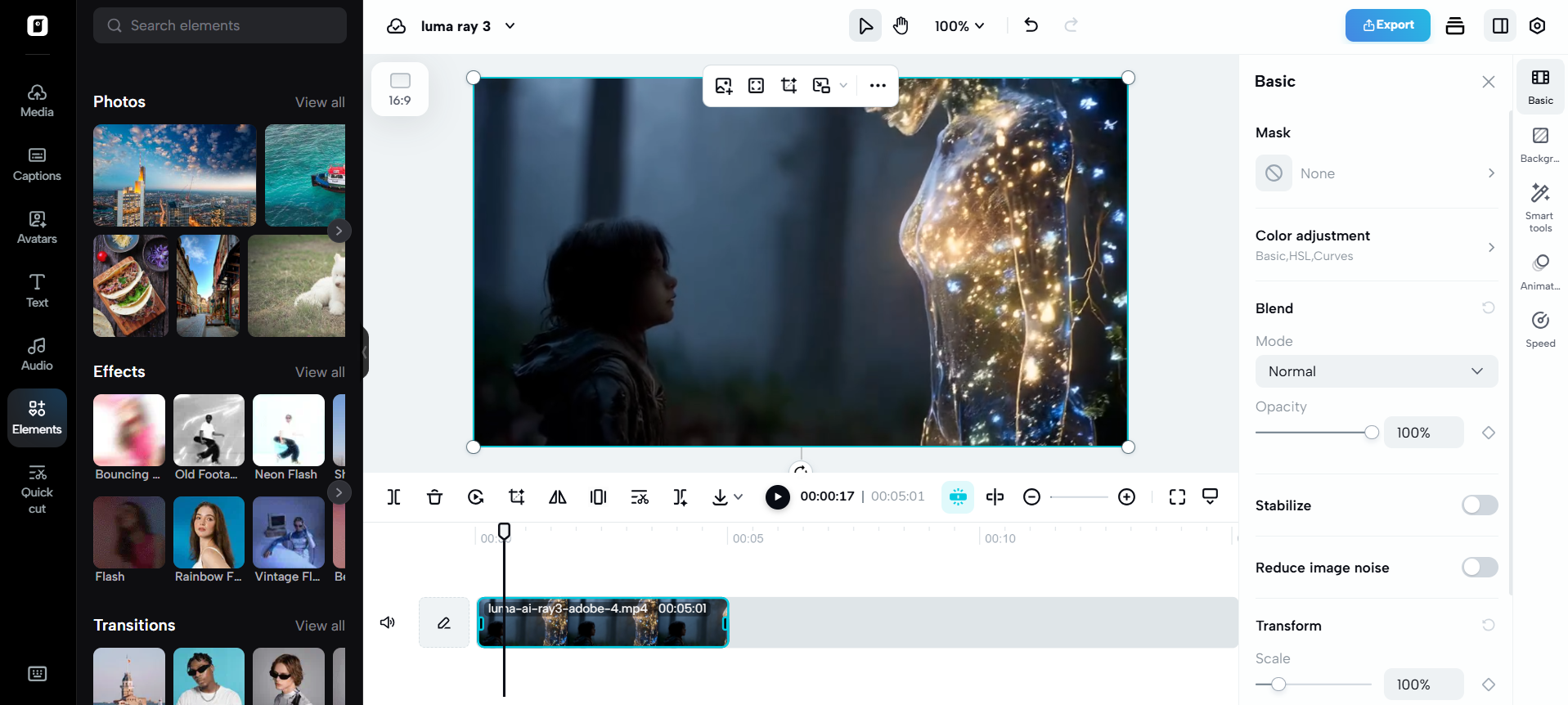Change the 16:9 aspect ratio

tap(400, 89)
